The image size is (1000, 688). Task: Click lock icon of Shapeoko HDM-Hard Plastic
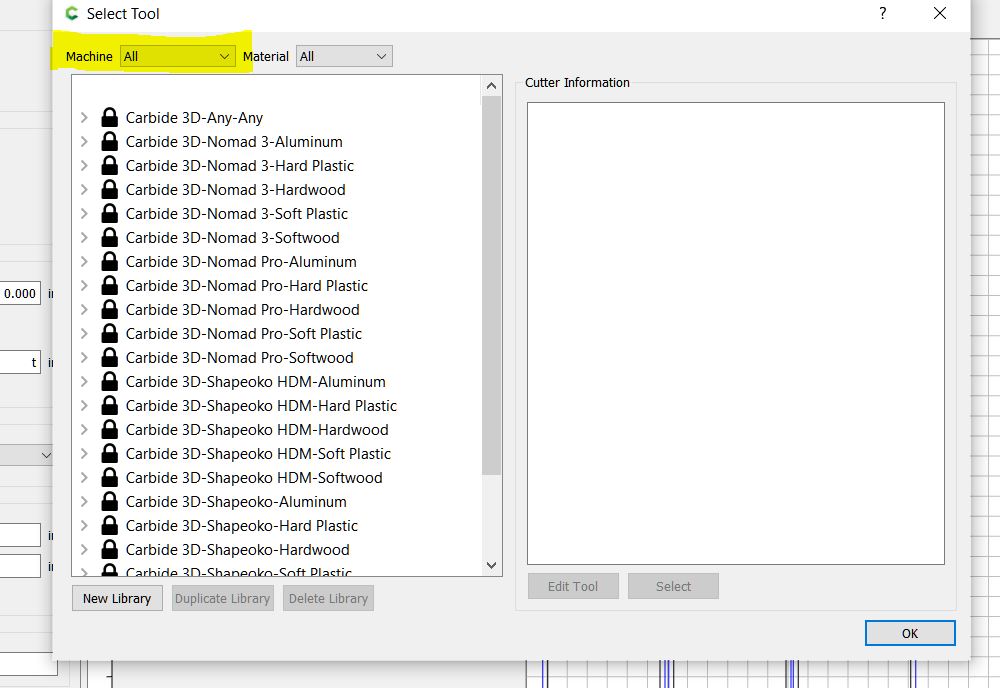[x=110, y=406]
